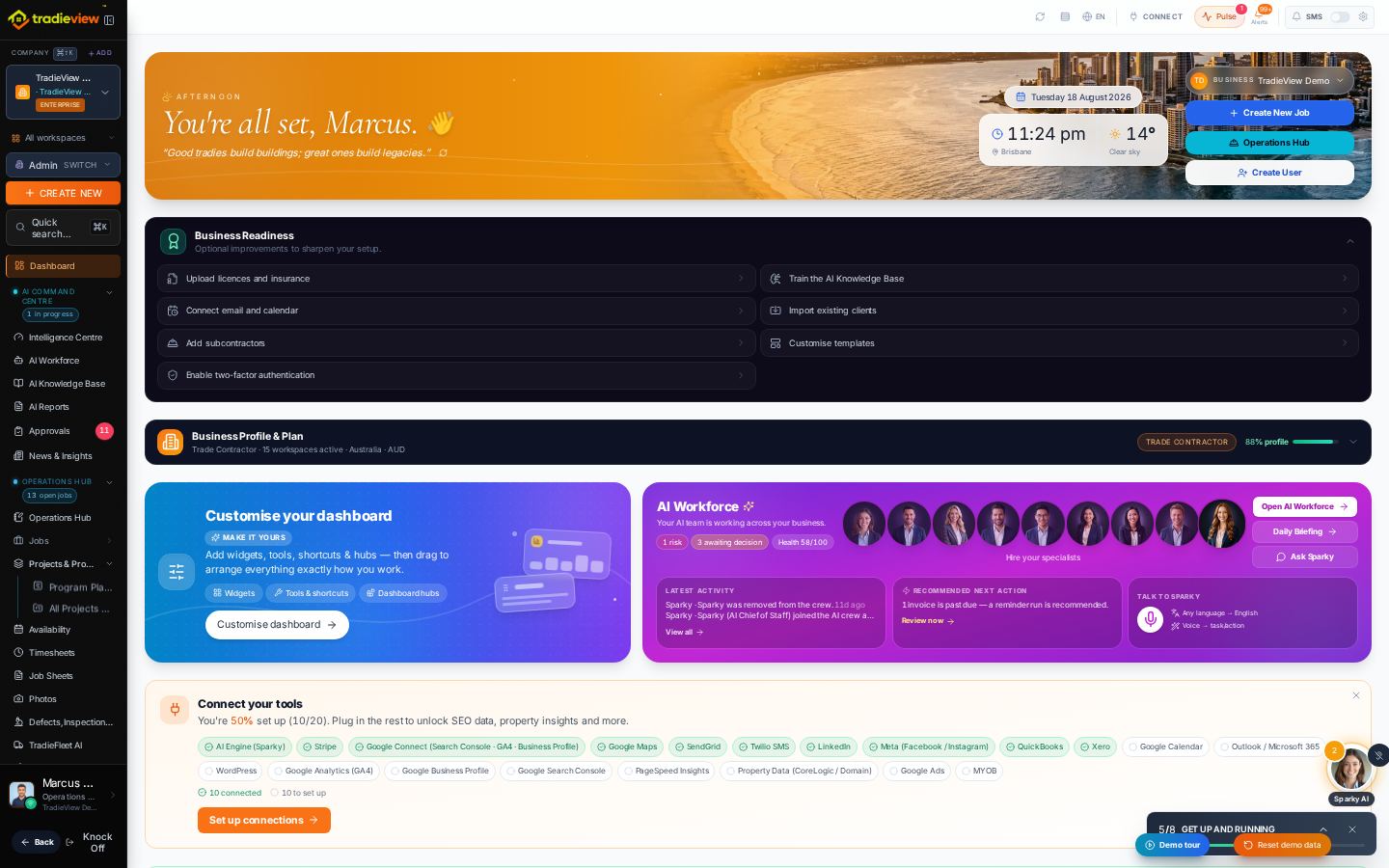The image size is (1389, 868).
Task: Toggle the Google Calendar connection chip
Action: coord(1165,746)
